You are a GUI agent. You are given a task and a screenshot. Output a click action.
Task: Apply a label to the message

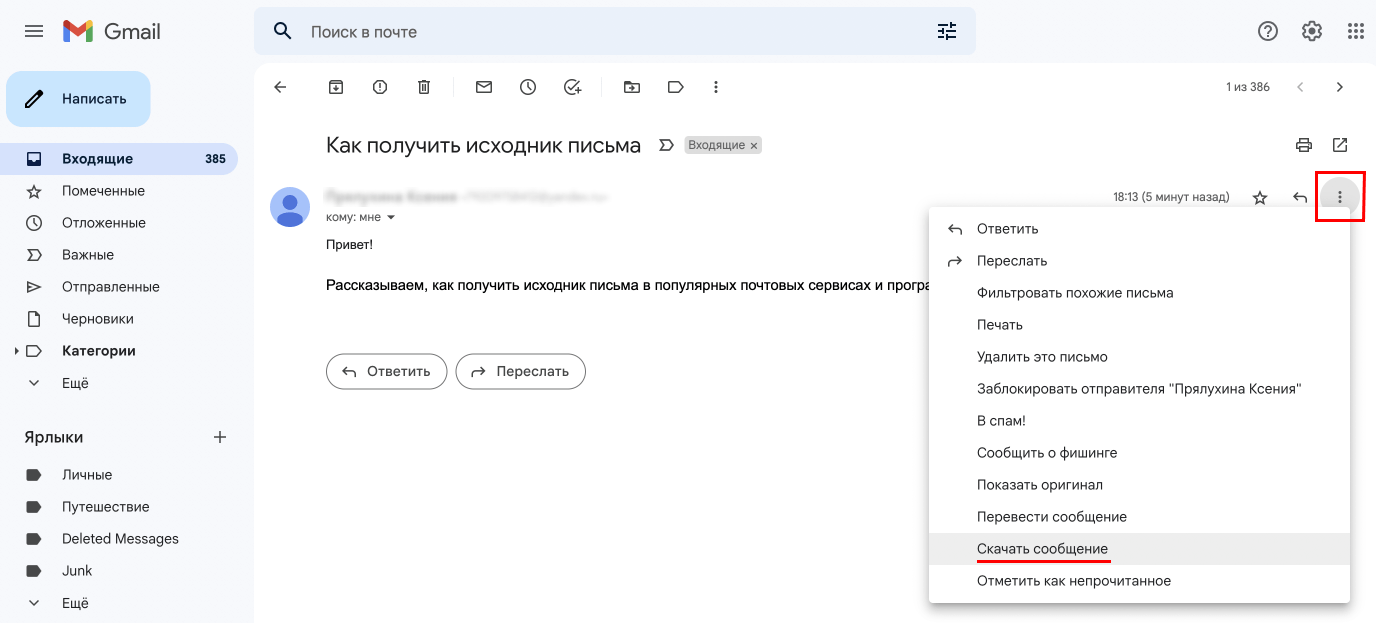tap(675, 87)
